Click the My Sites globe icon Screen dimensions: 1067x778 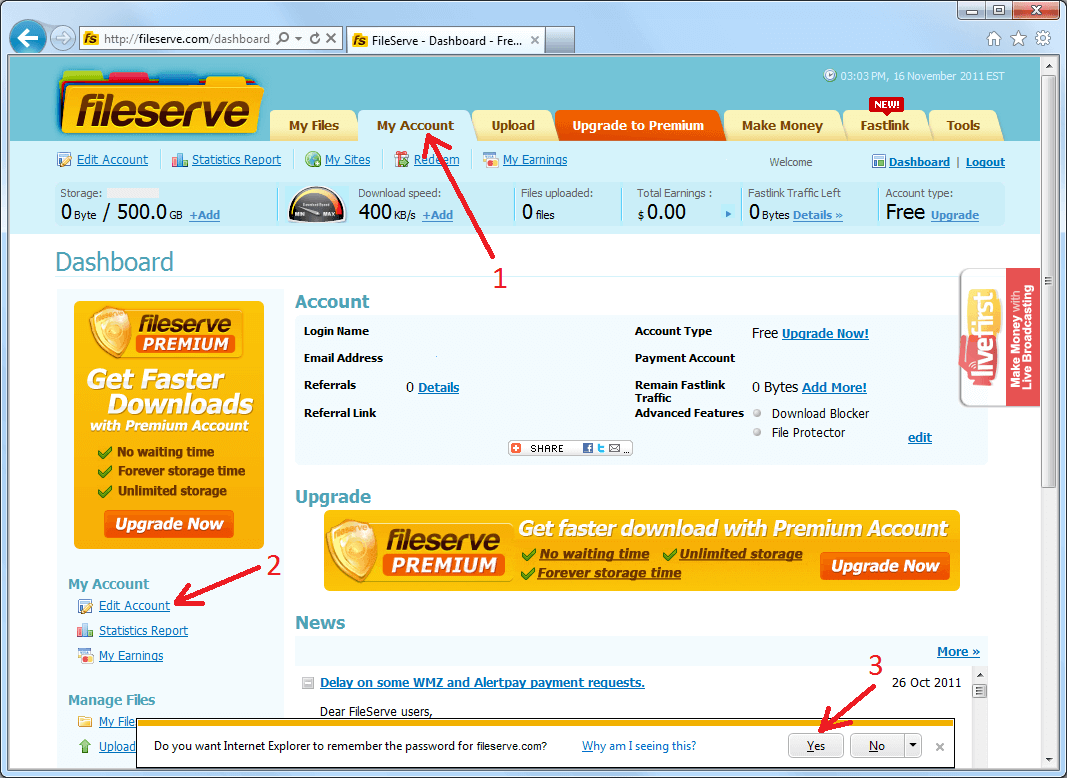tap(313, 160)
